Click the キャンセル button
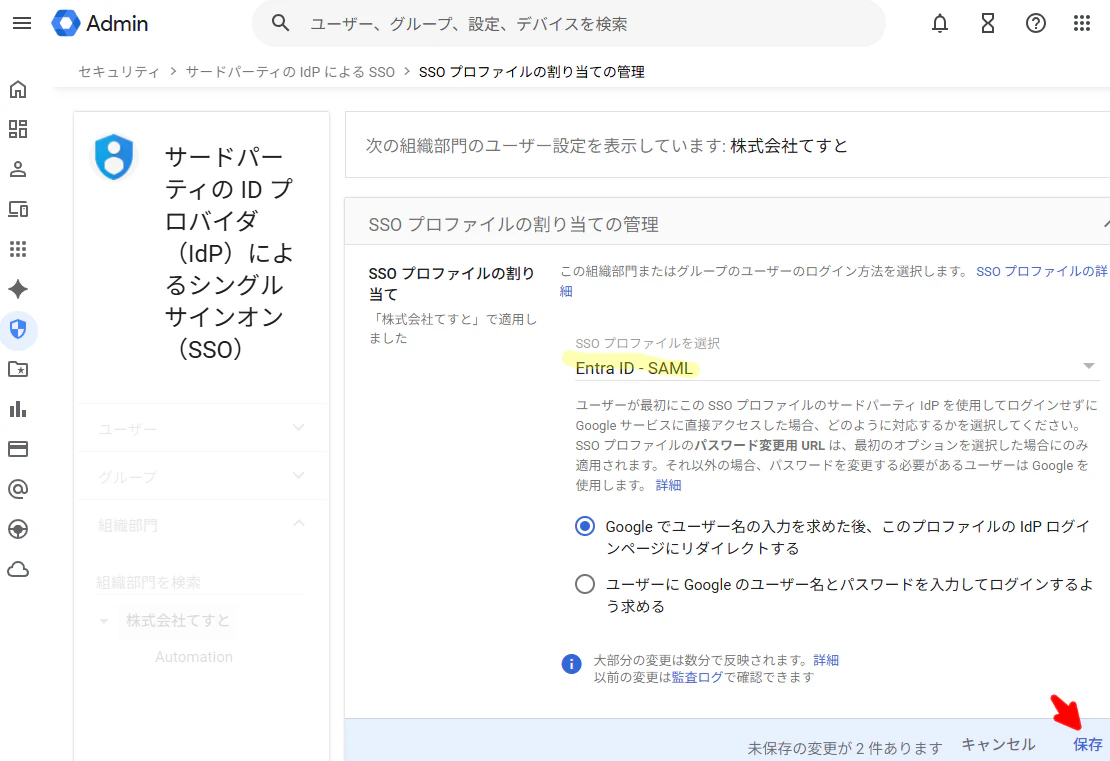The height and width of the screenshot is (761, 1110). [x=998, y=744]
